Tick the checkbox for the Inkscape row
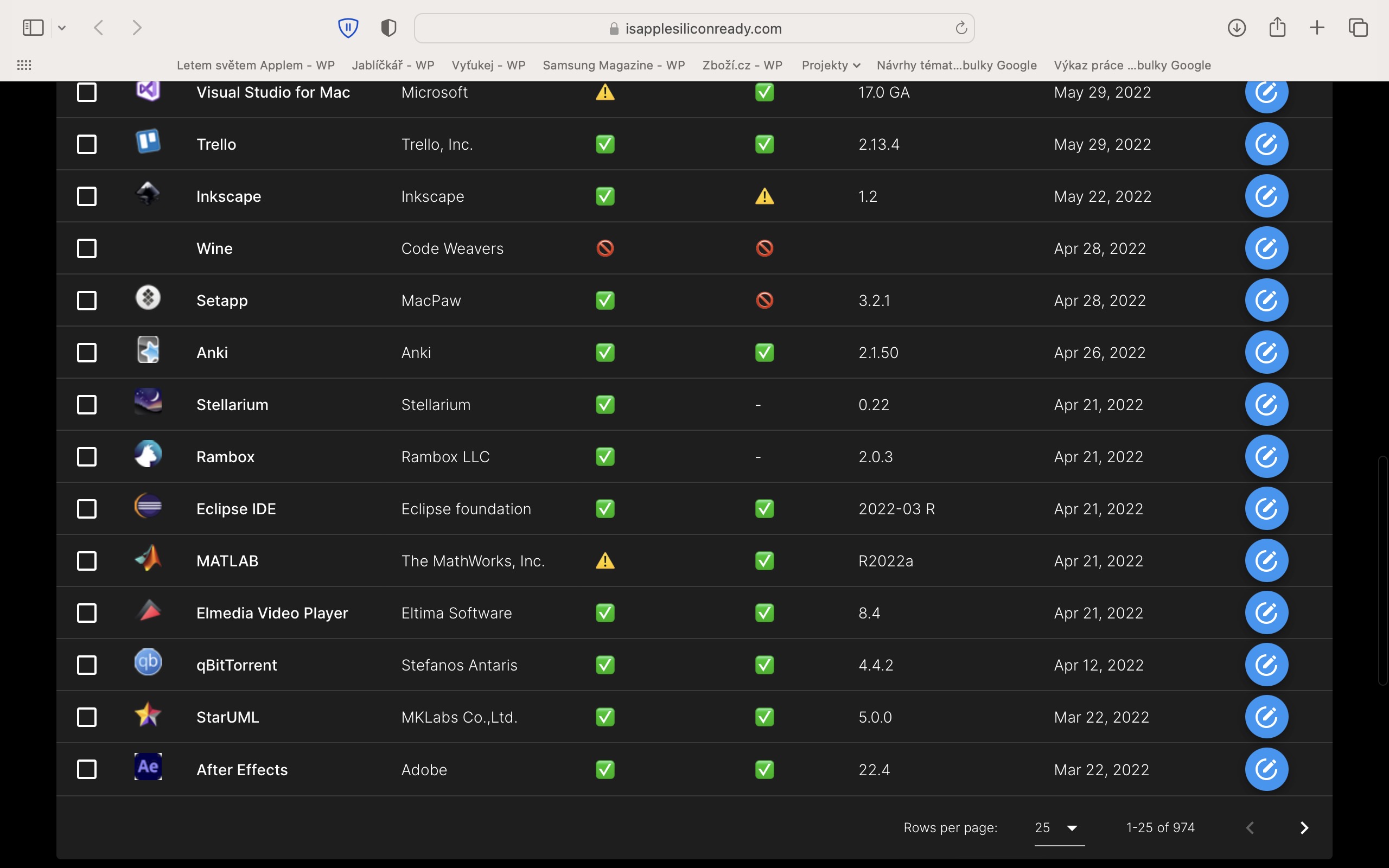 pyautogui.click(x=87, y=196)
